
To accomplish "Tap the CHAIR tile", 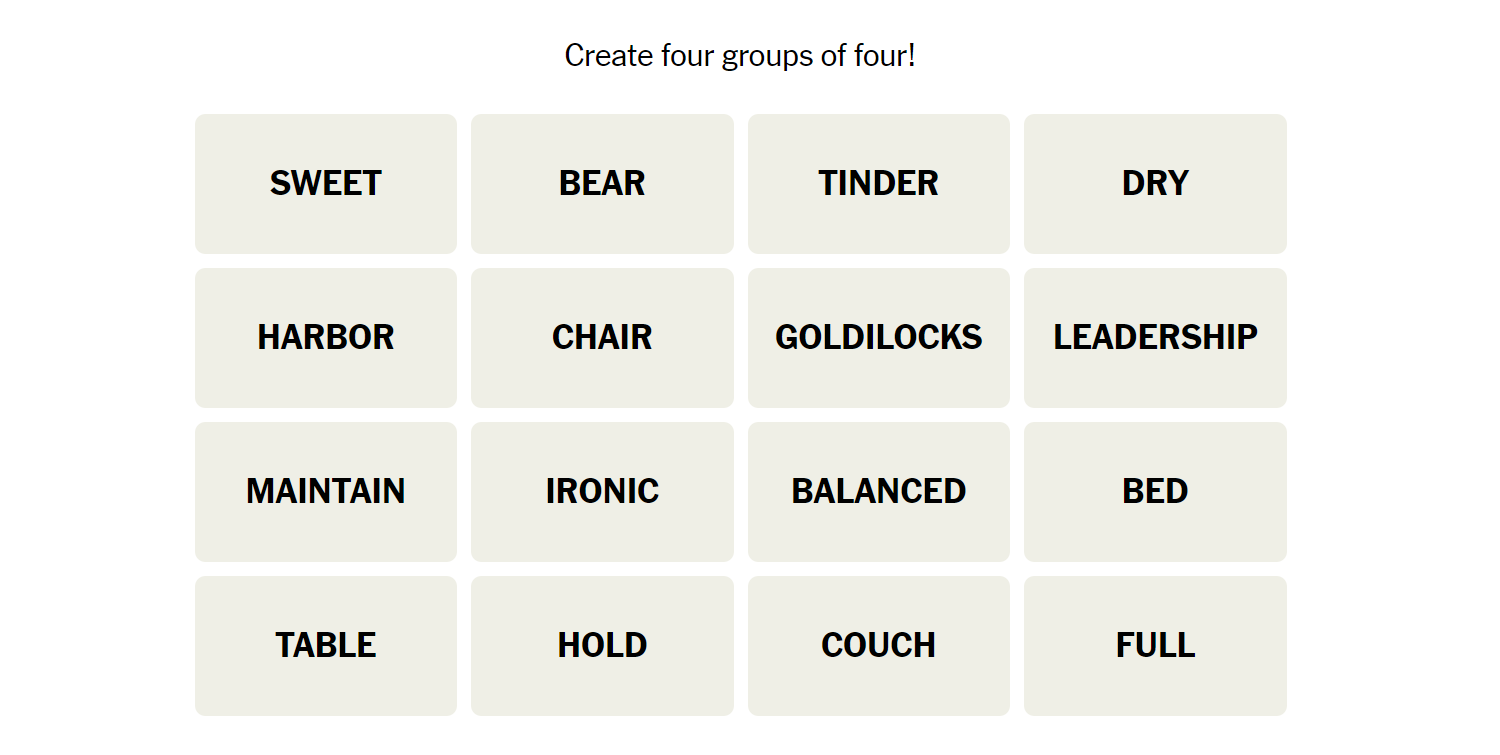I will point(602,338).
